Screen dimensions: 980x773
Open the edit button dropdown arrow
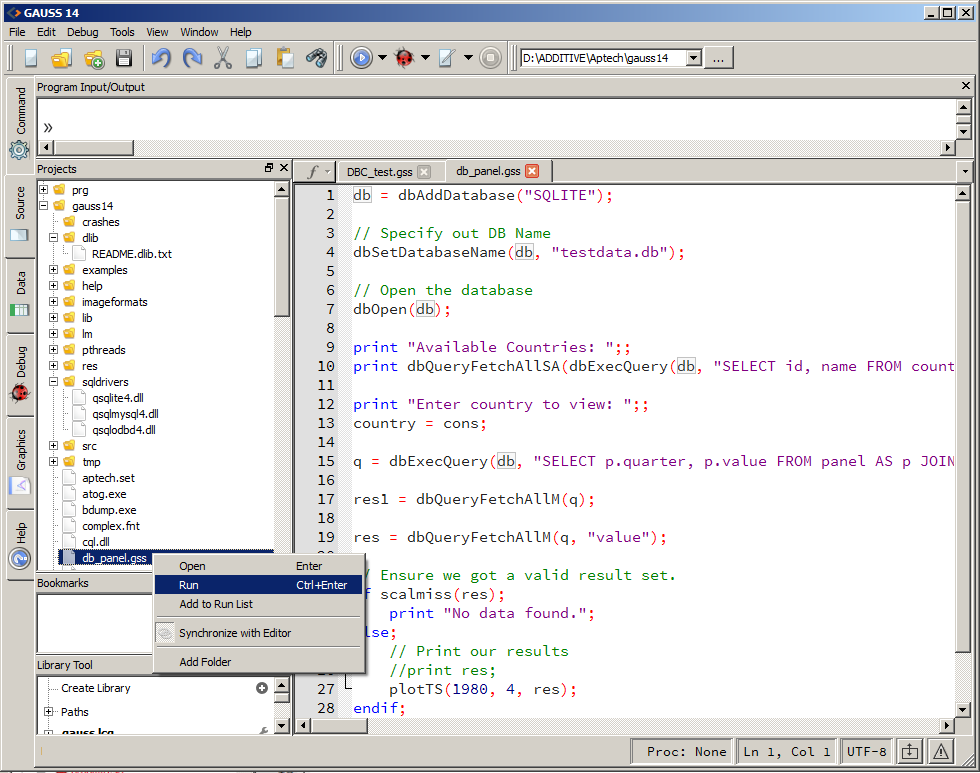click(x=468, y=58)
